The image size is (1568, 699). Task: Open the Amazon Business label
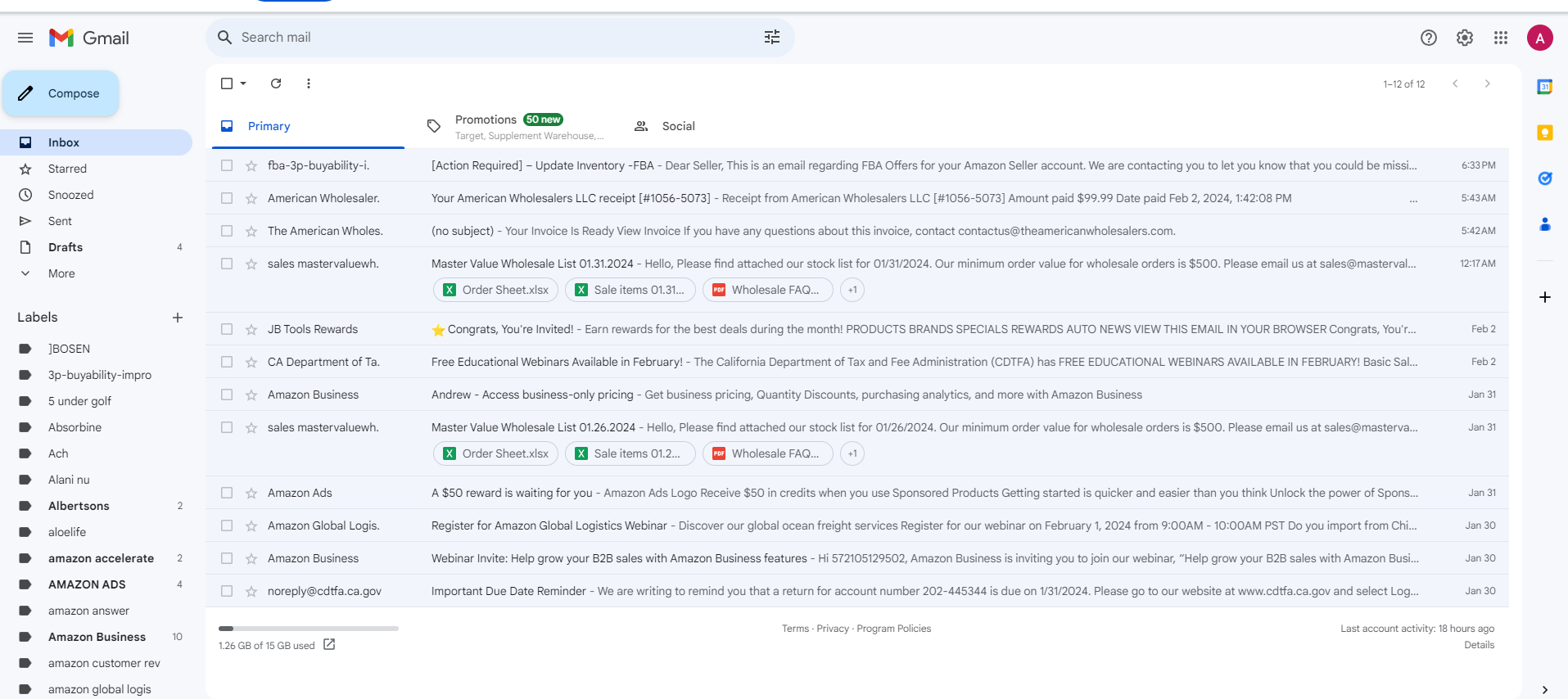pyautogui.click(x=96, y=637)
